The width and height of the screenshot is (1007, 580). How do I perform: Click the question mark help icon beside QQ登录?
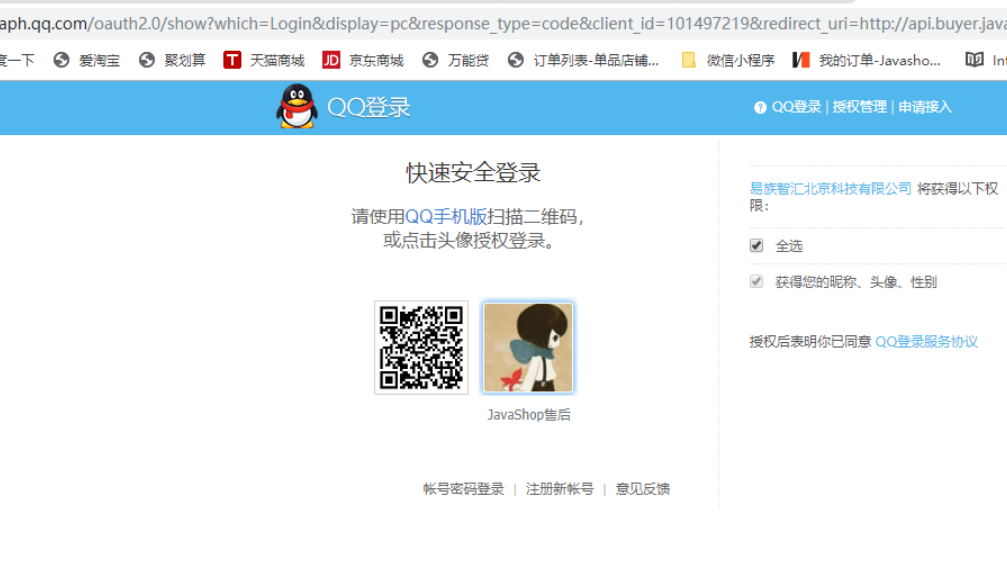[x=760, y=108]
